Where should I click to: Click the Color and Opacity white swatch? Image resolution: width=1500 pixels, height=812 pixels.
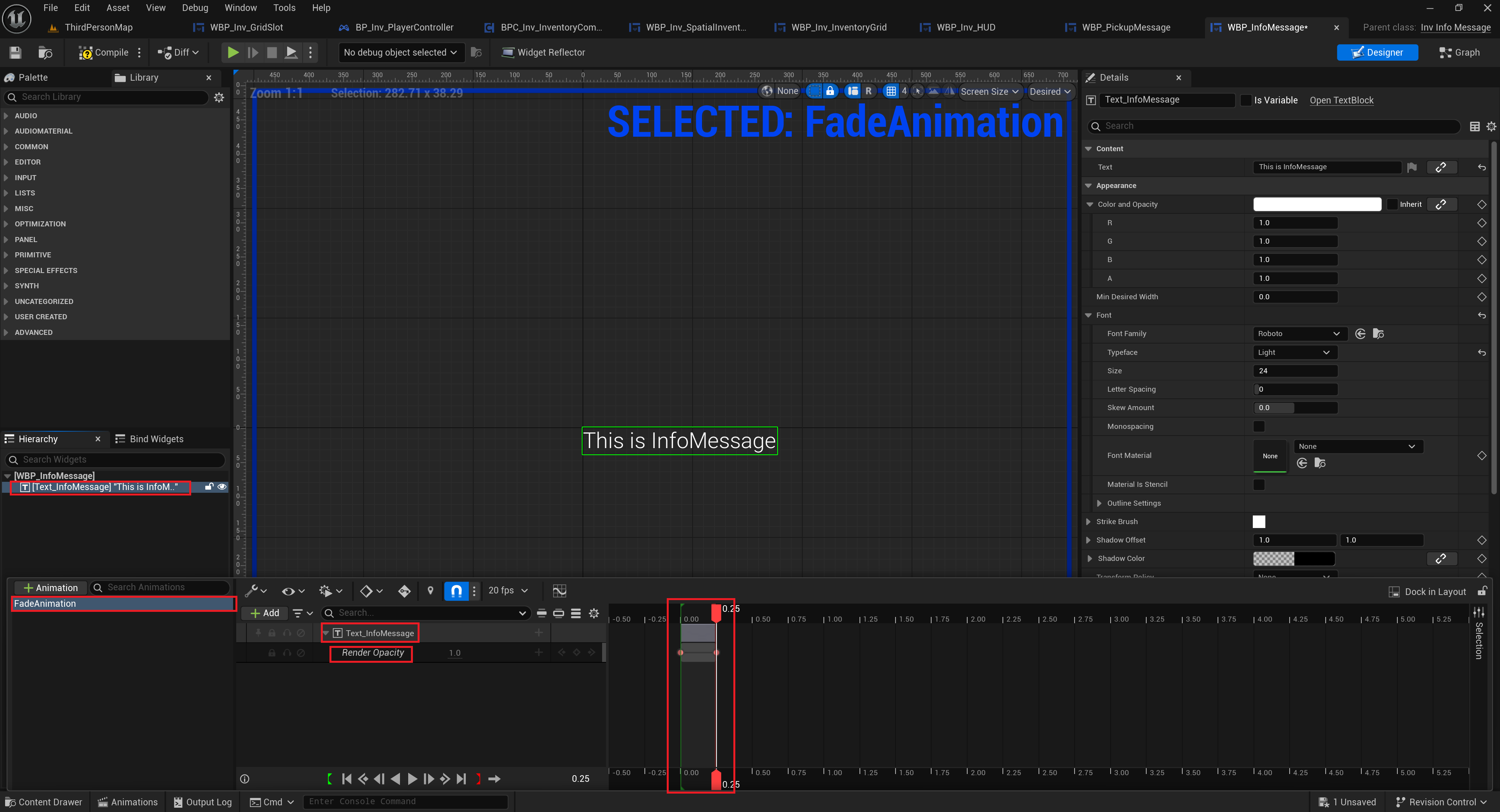(1317, 204)
